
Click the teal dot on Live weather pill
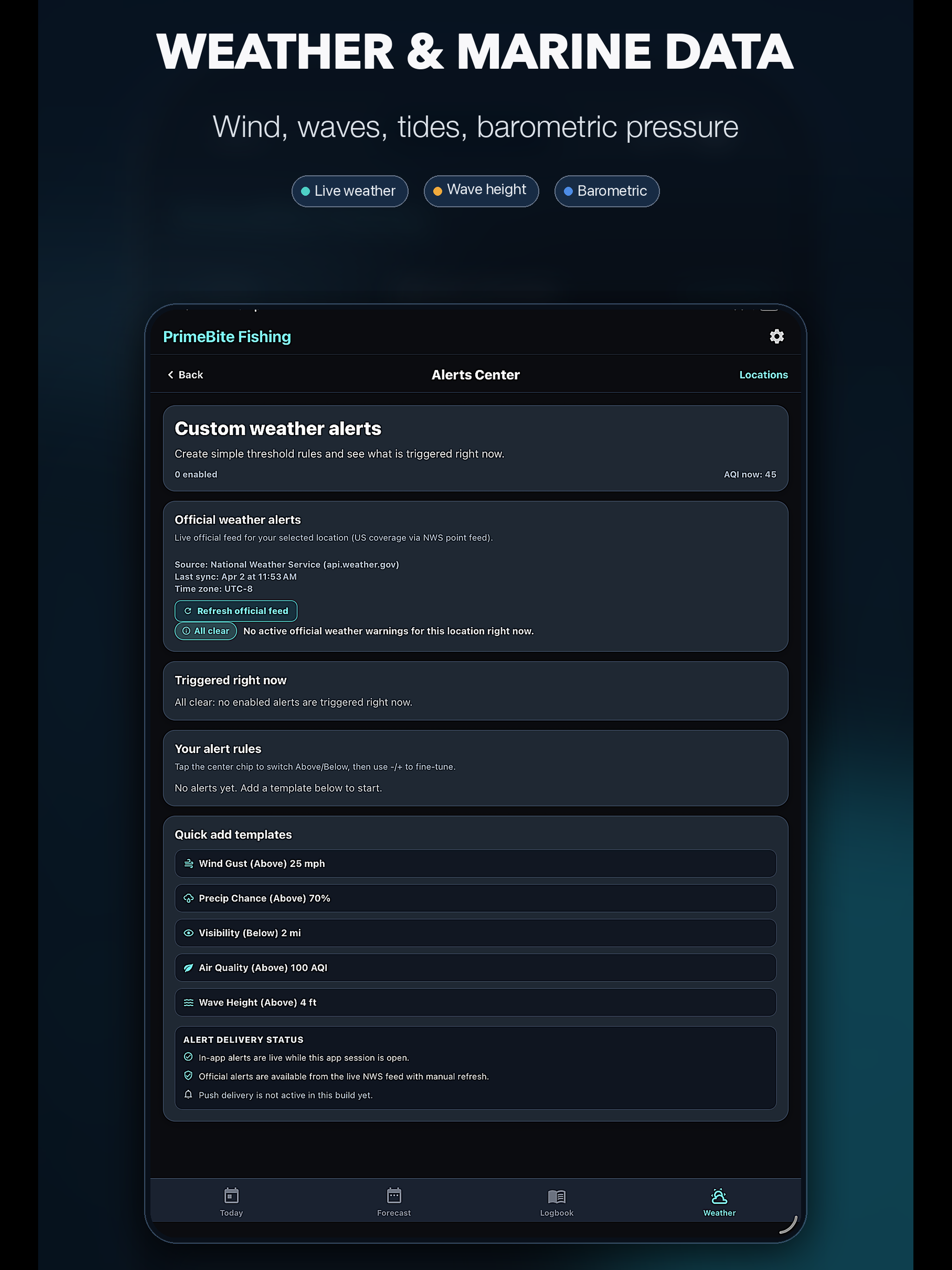point(305,191)
